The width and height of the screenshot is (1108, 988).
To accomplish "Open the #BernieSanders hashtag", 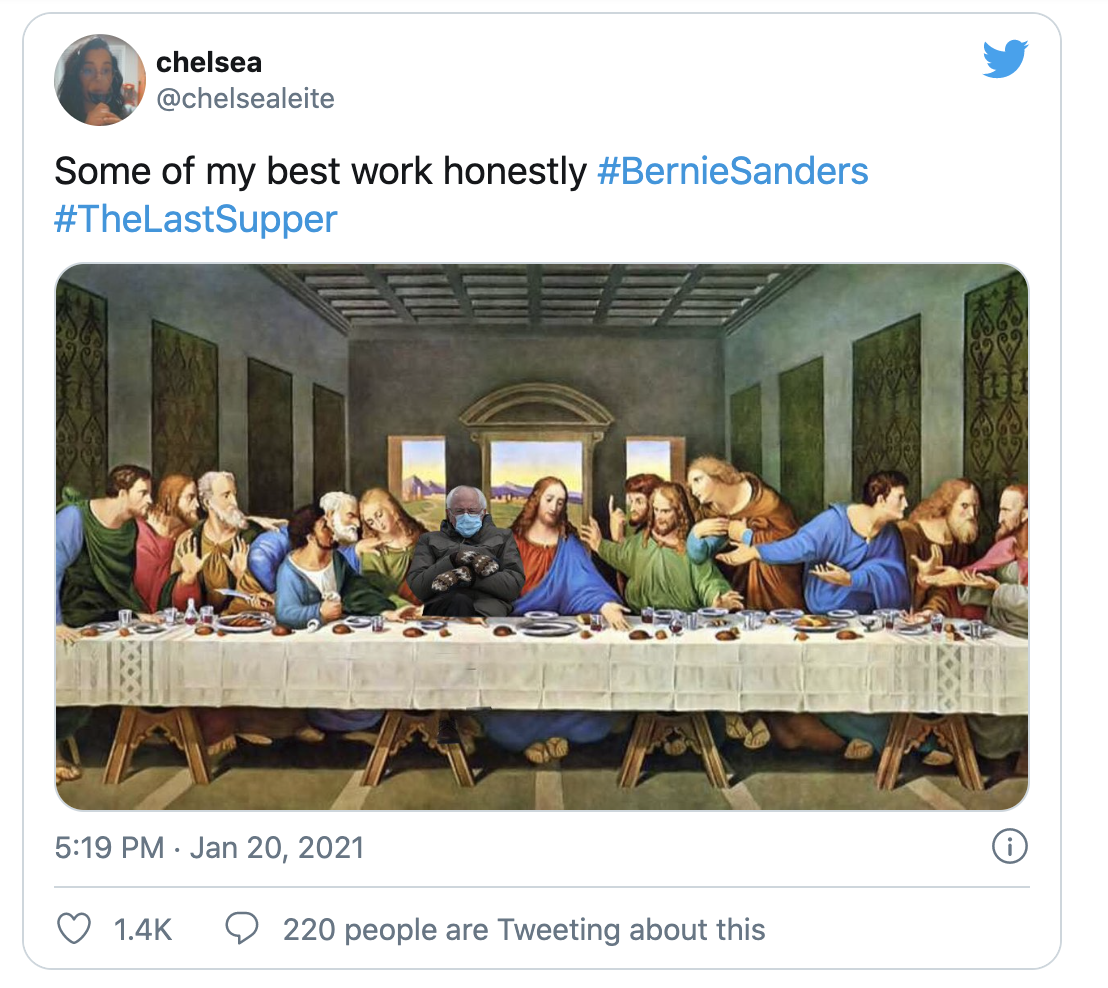I will pos(732,171).
